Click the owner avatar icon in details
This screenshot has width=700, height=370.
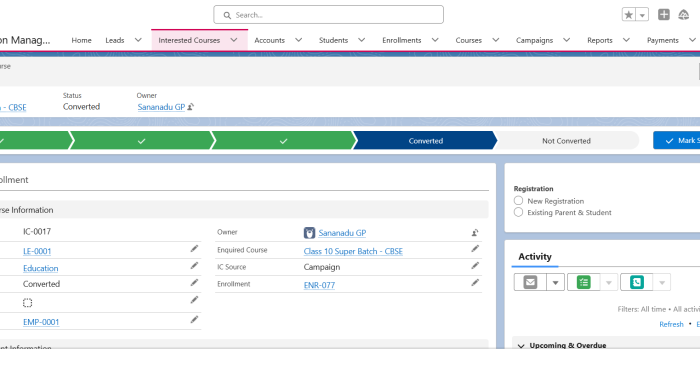point(309,233)
